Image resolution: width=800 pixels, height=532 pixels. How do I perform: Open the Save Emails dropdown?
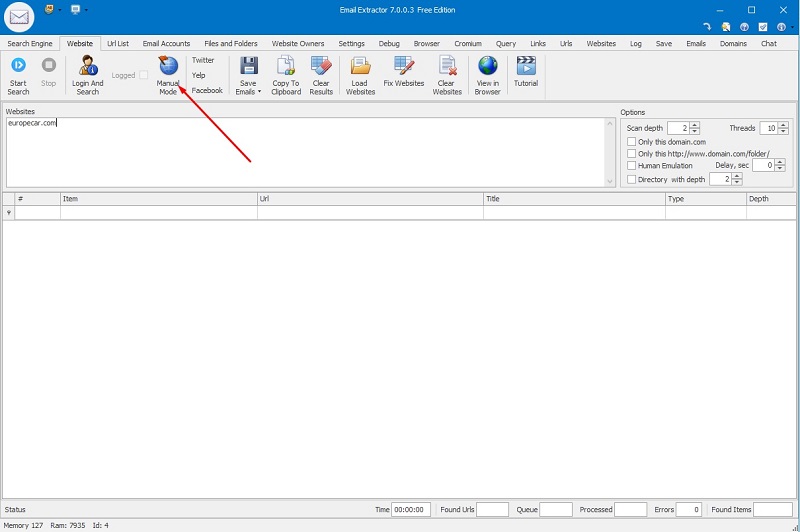point(260,92)
